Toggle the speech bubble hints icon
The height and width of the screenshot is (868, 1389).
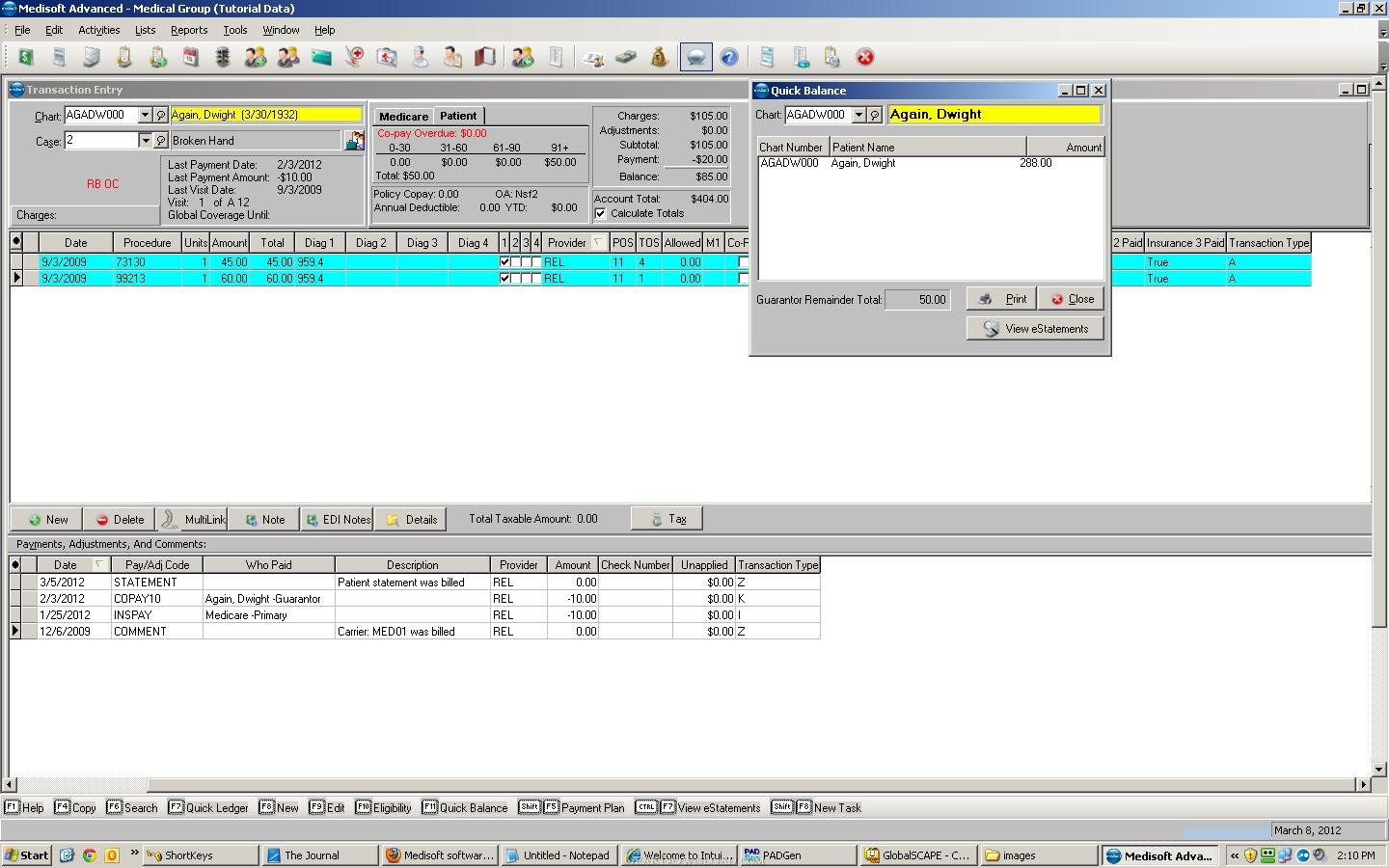(695, 57)
